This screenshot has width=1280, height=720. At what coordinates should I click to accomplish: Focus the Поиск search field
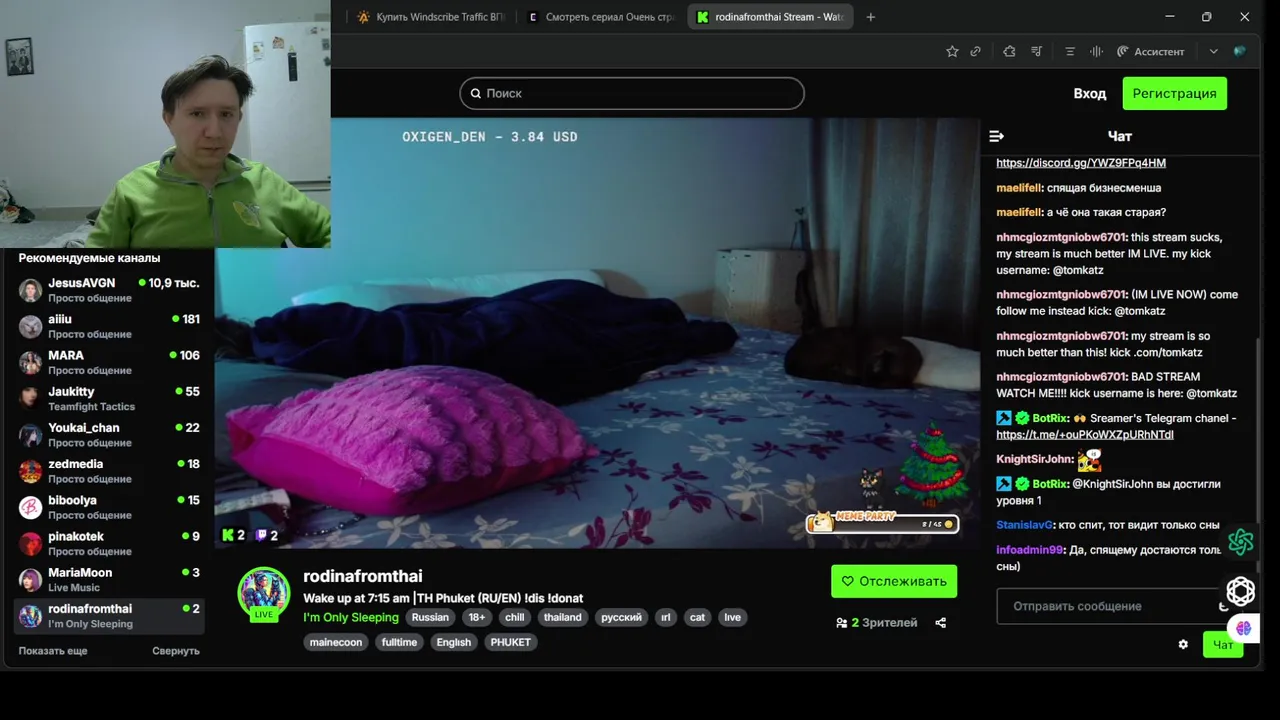632,93
